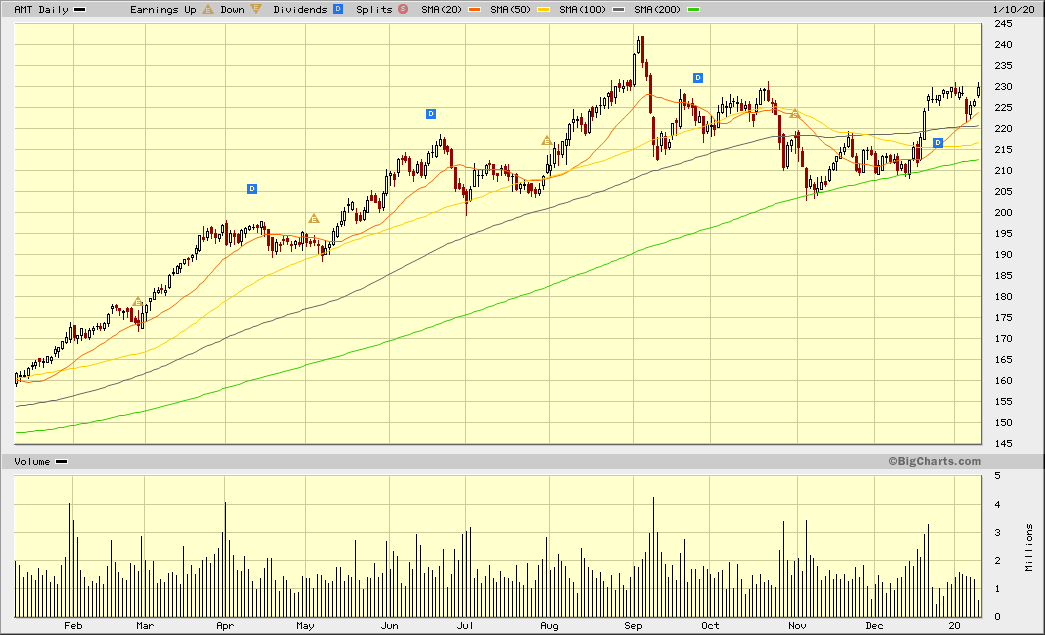Click the earnings marker near end of July
Image resolution: width=1045 pixels, height=635 pixels.
(546, 141)
